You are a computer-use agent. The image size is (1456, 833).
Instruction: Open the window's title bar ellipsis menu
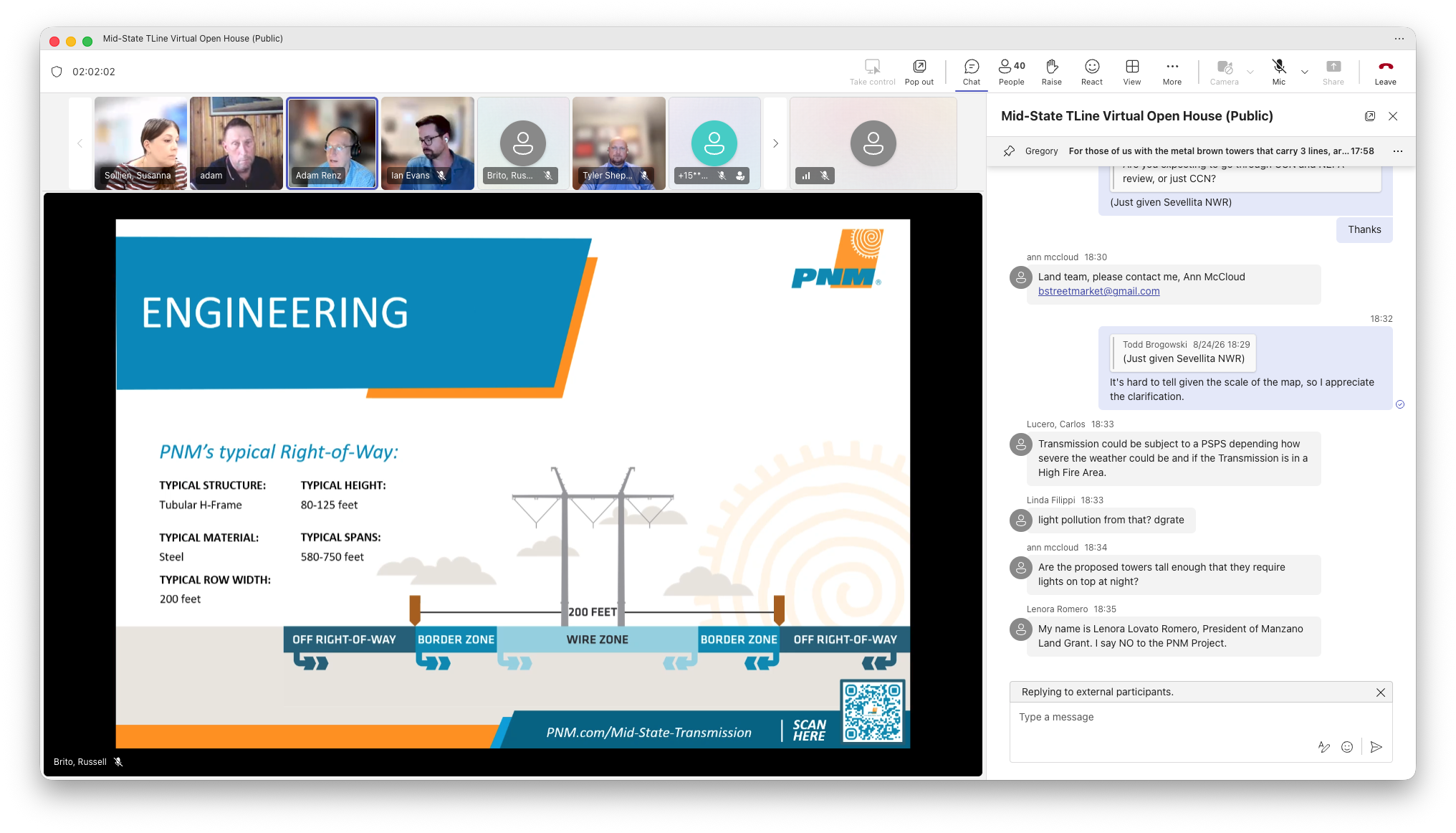pyautogui.click(x=1399, y=39)
